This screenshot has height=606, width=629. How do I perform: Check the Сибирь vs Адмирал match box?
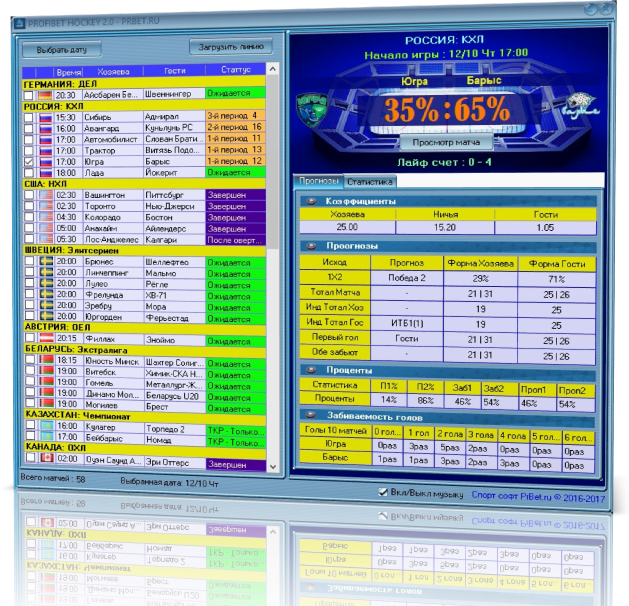click(x=28, y=118)
